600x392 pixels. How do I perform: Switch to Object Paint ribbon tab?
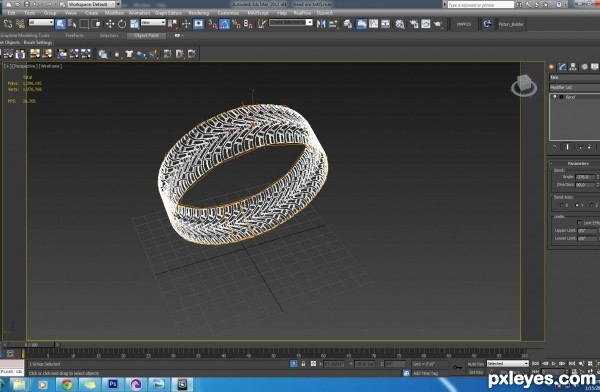pyautogui.click(x=146, y=35)
